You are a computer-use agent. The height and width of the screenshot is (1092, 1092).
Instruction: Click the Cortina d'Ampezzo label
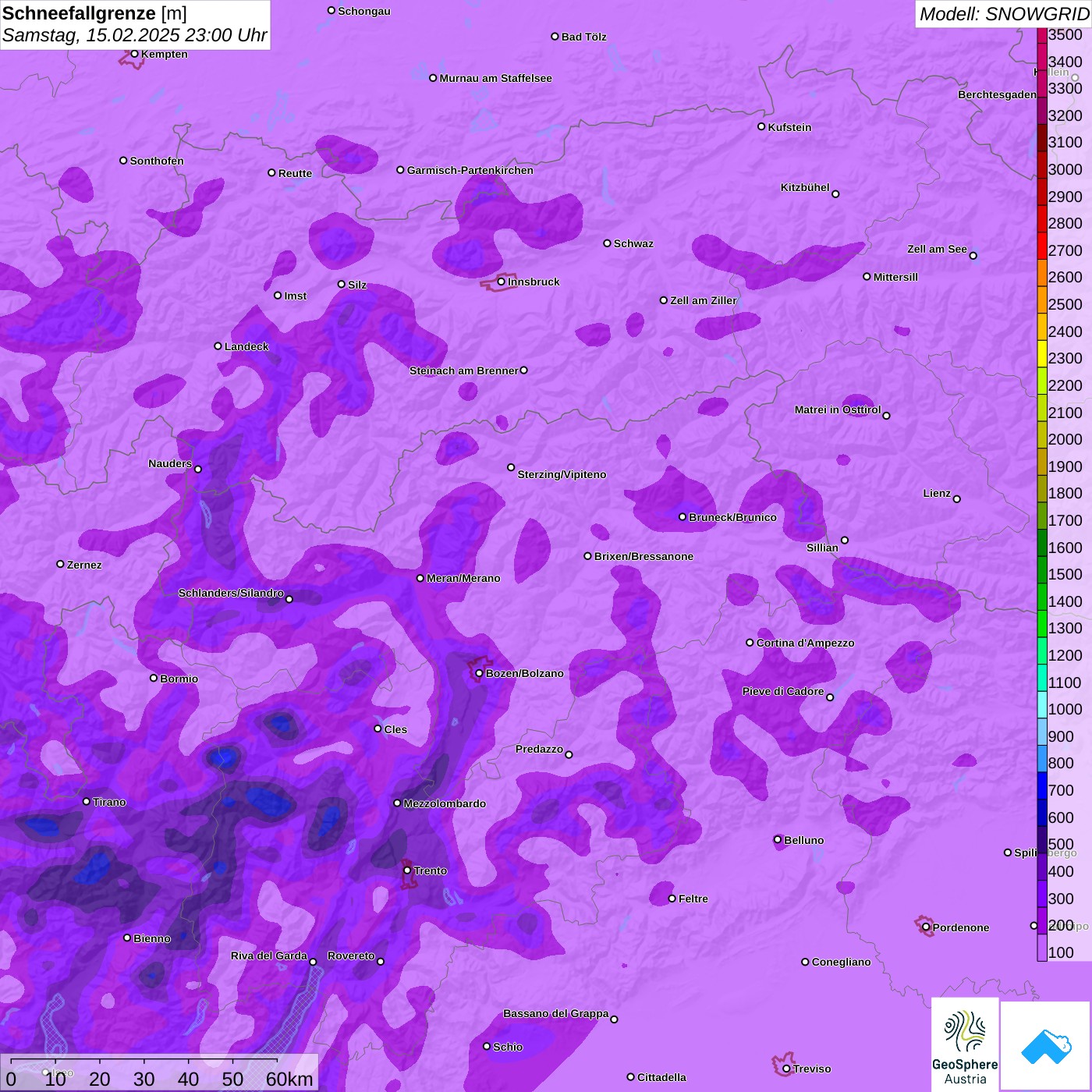[x=805, y=643]
